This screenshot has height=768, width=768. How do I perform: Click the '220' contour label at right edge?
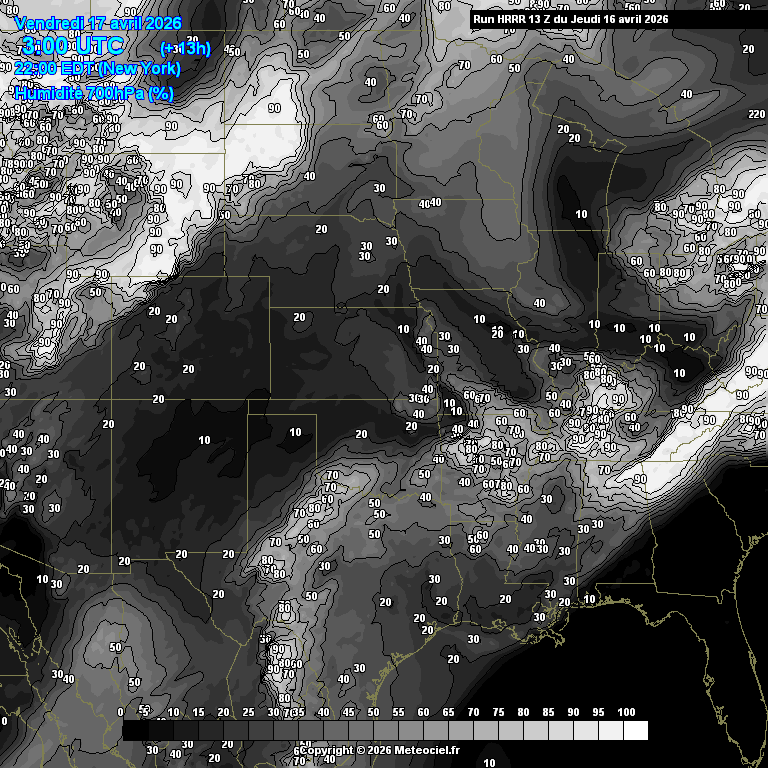(755, 114)
